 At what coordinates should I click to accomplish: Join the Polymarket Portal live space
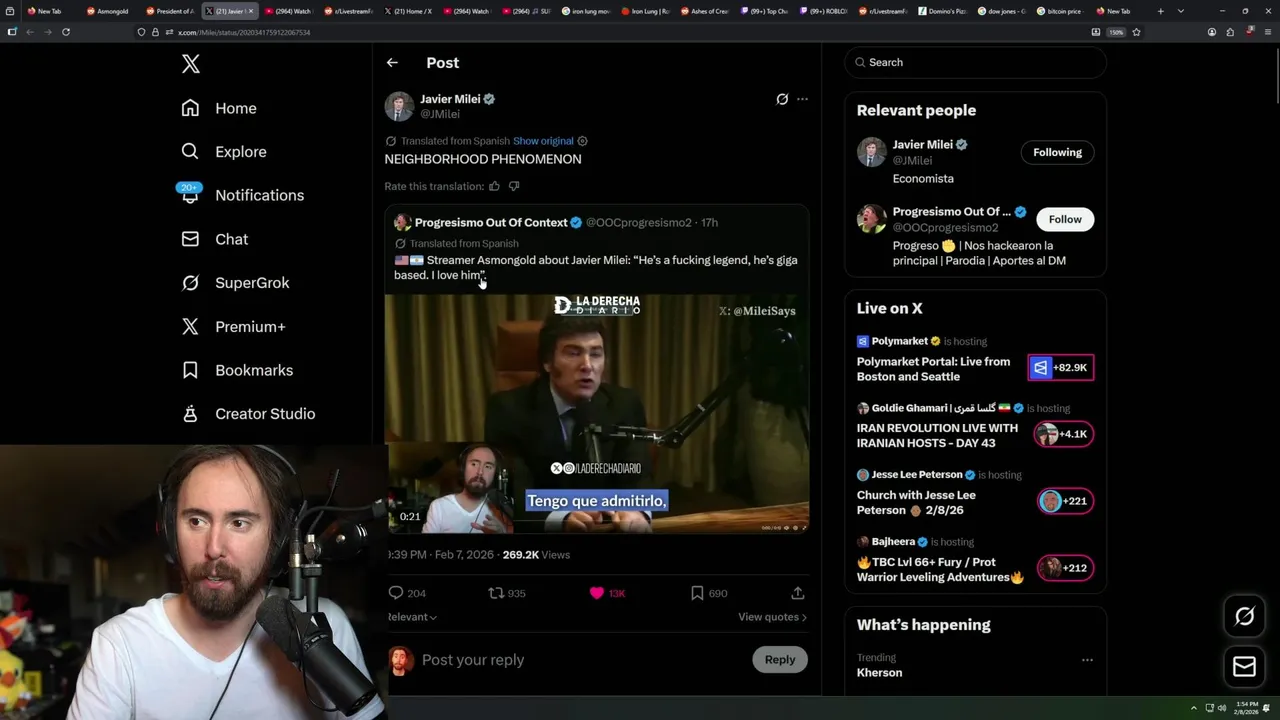tap(933, 369)
